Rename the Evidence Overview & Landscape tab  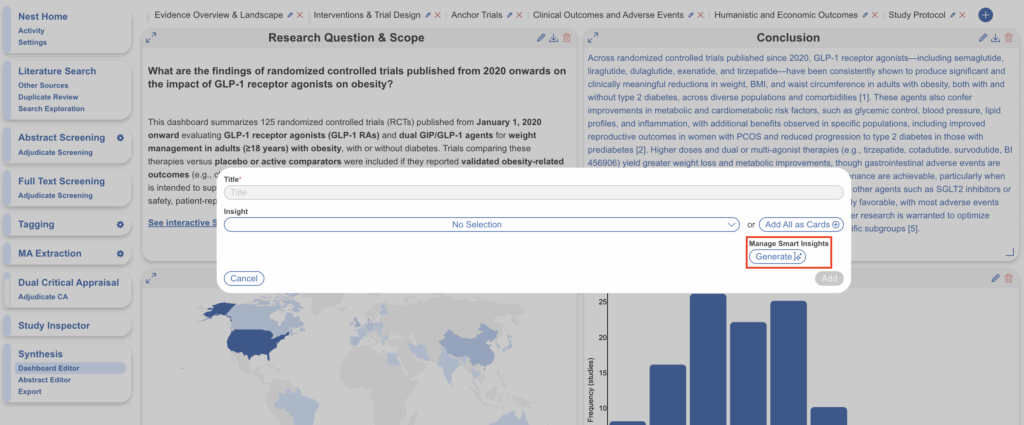(x=290, y=16)
